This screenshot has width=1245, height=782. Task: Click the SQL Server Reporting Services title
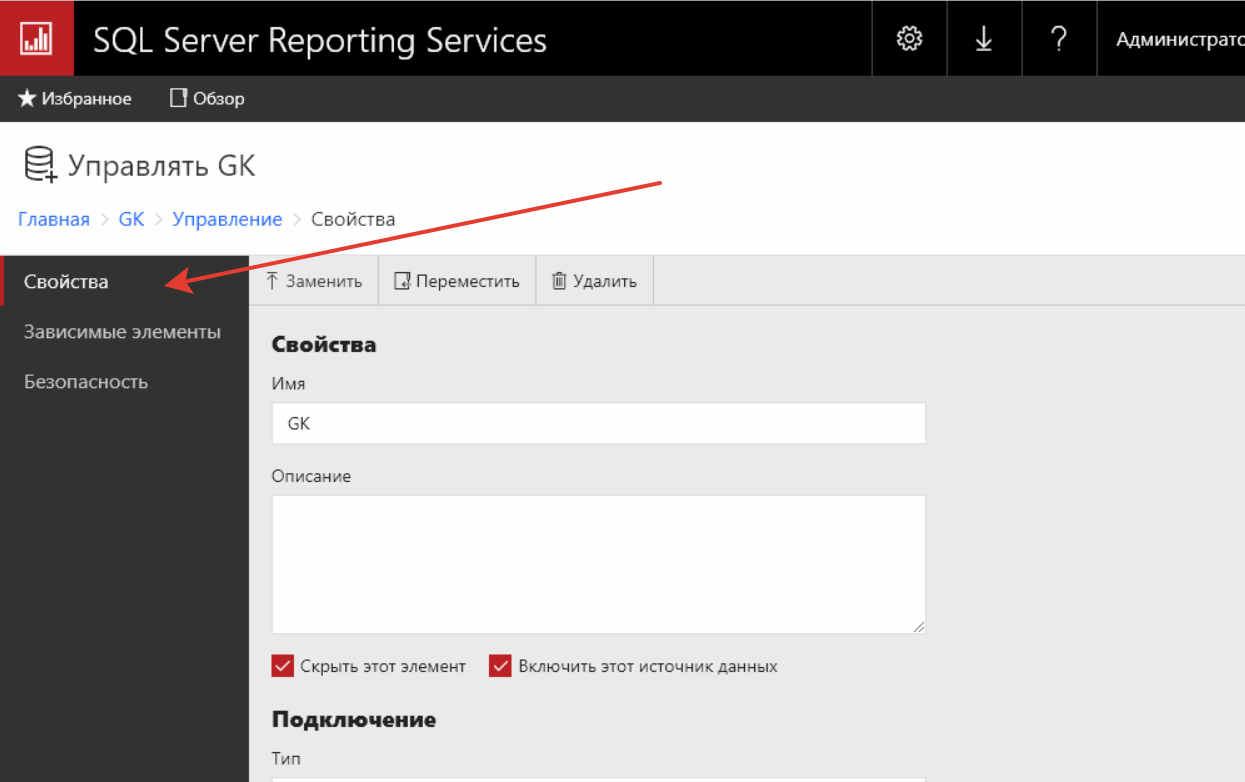click(320, 40)
